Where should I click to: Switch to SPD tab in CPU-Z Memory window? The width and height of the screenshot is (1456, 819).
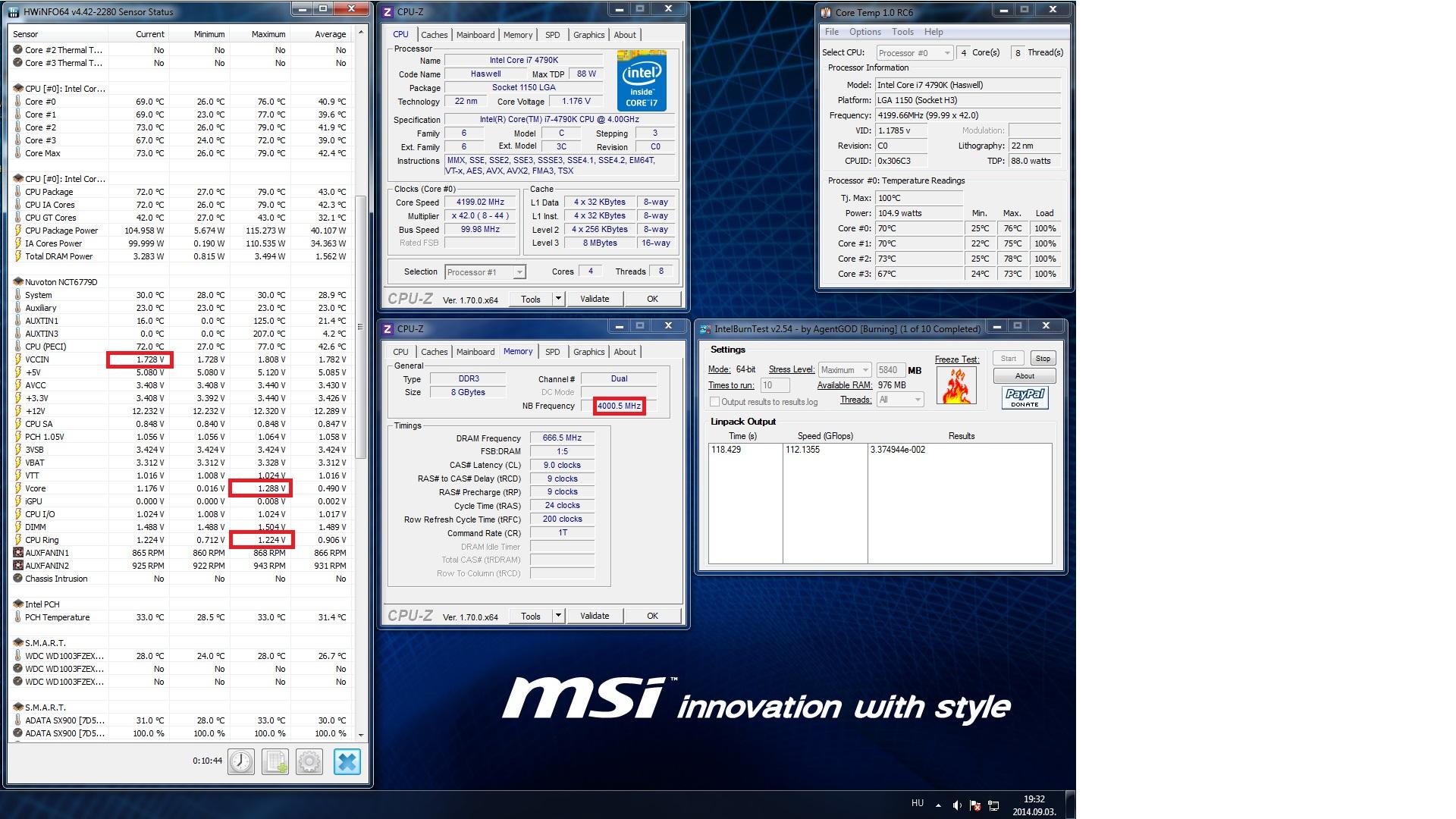(x=552, y=352)
